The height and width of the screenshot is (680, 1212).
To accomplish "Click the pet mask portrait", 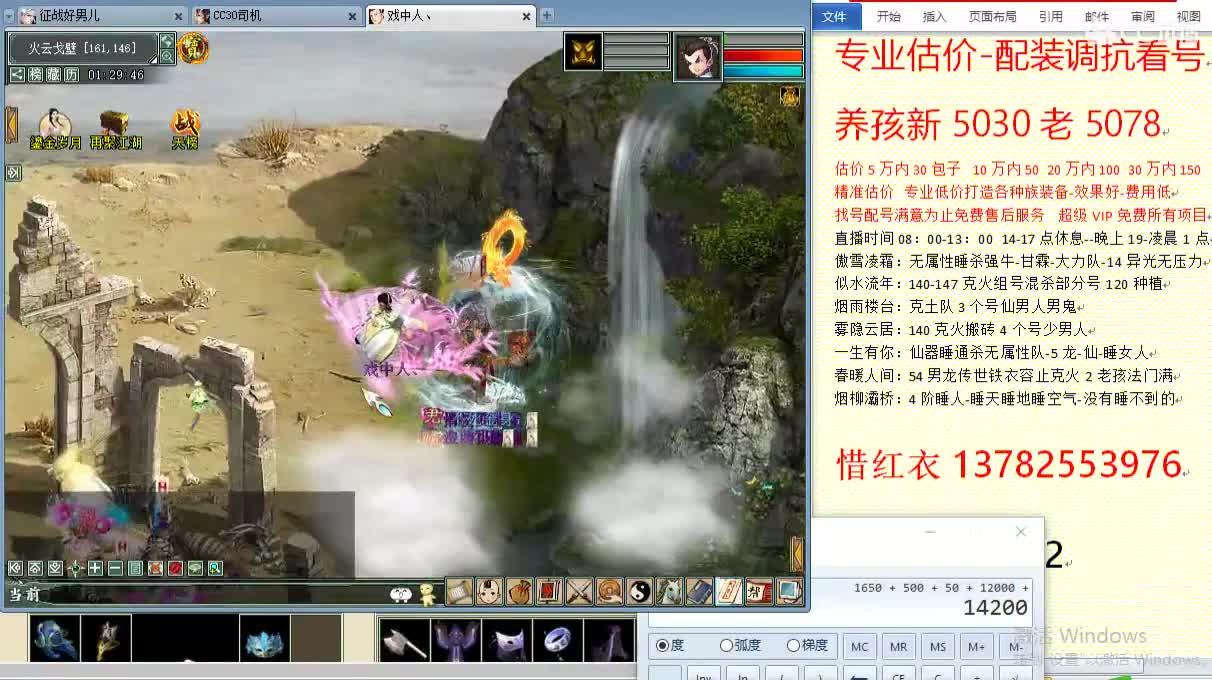I will coord(583,51).
